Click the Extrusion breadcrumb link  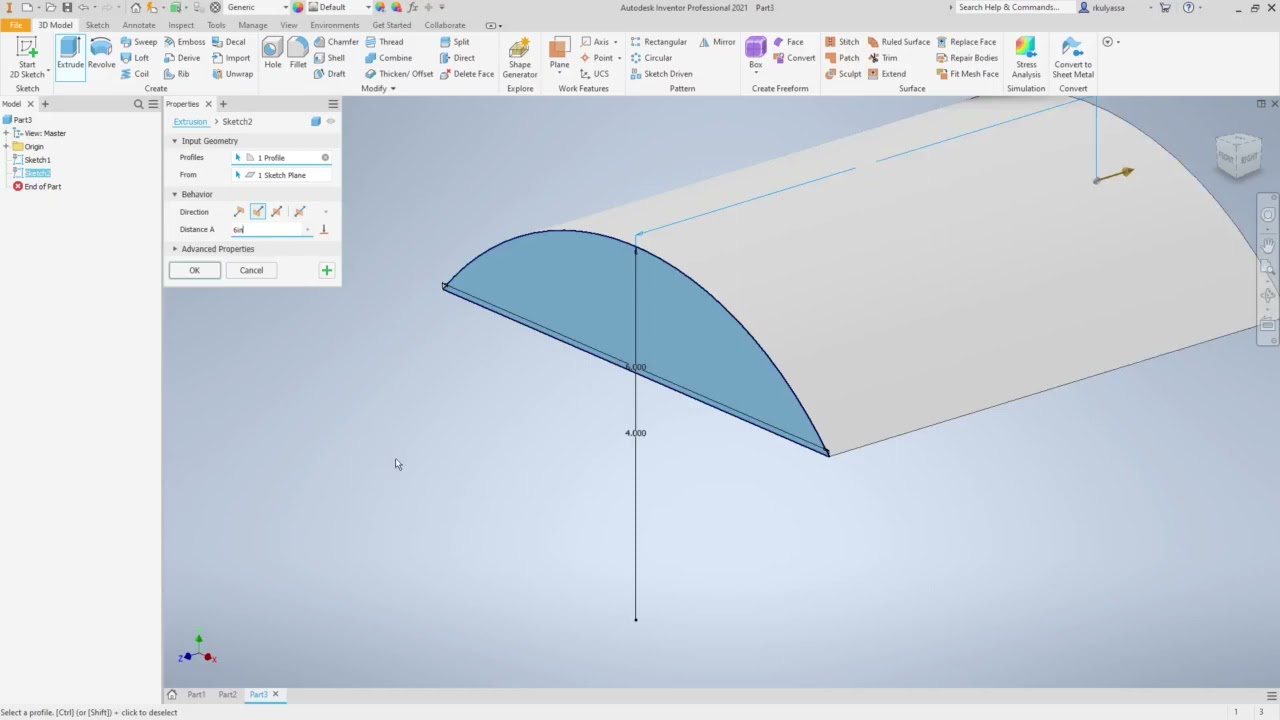(x=190, y=122)
